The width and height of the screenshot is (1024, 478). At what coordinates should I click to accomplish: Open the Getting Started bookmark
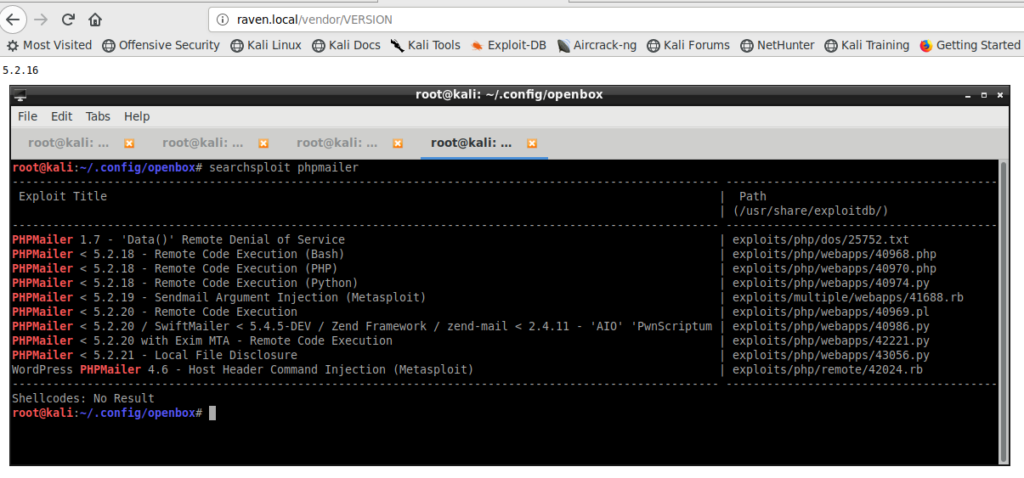[x=970, y=45]
